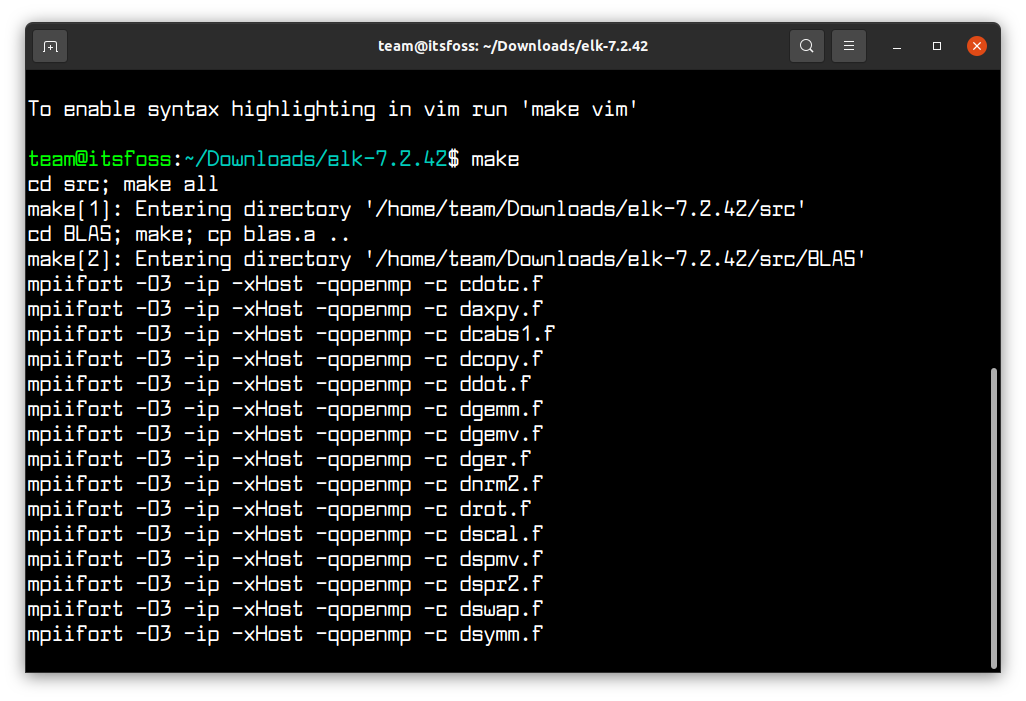Click the minimize window control
This screenshot has width=1026, height=701.
pos(896,46)
